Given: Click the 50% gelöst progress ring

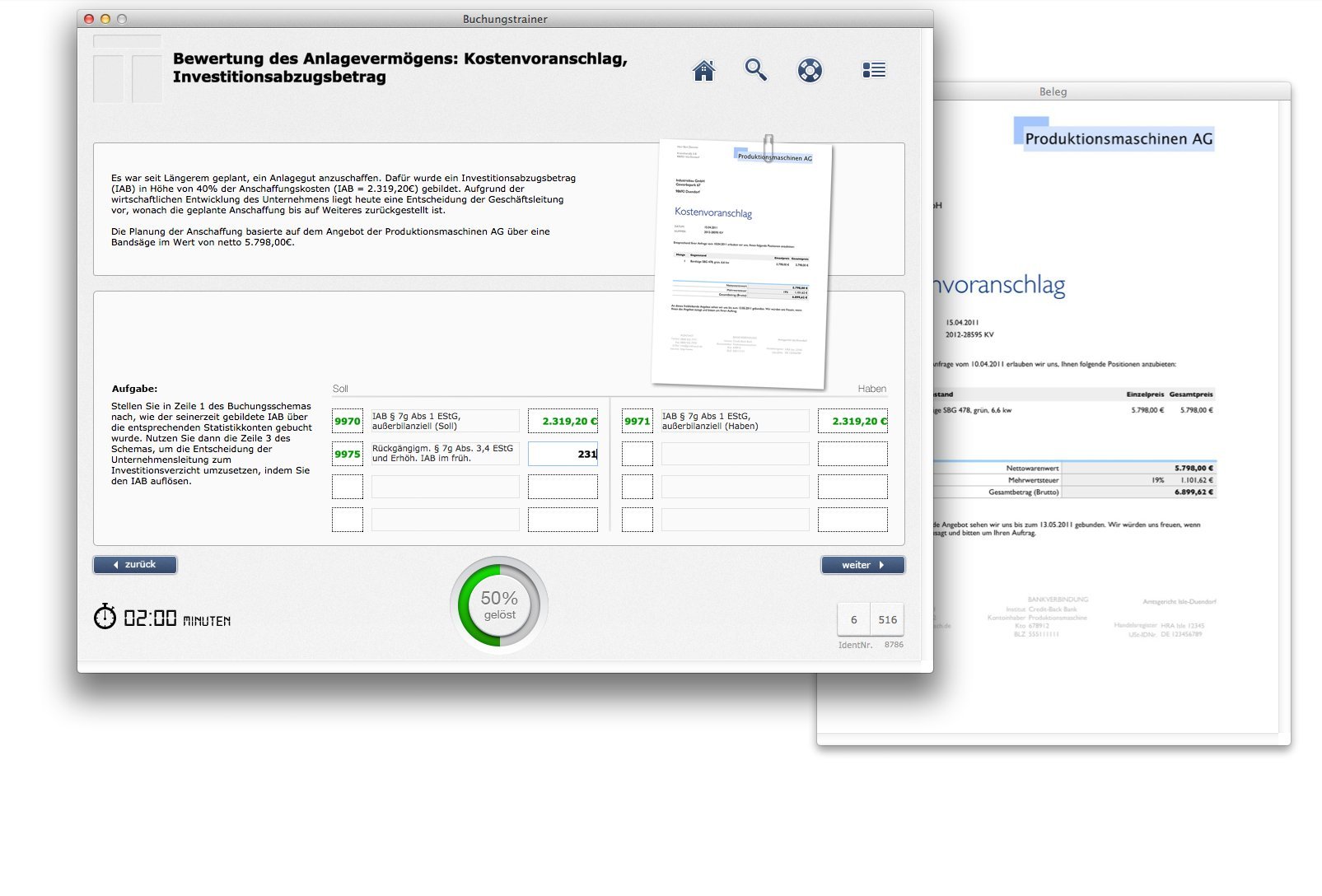Looking at the screenshot, I should [499, 605].
